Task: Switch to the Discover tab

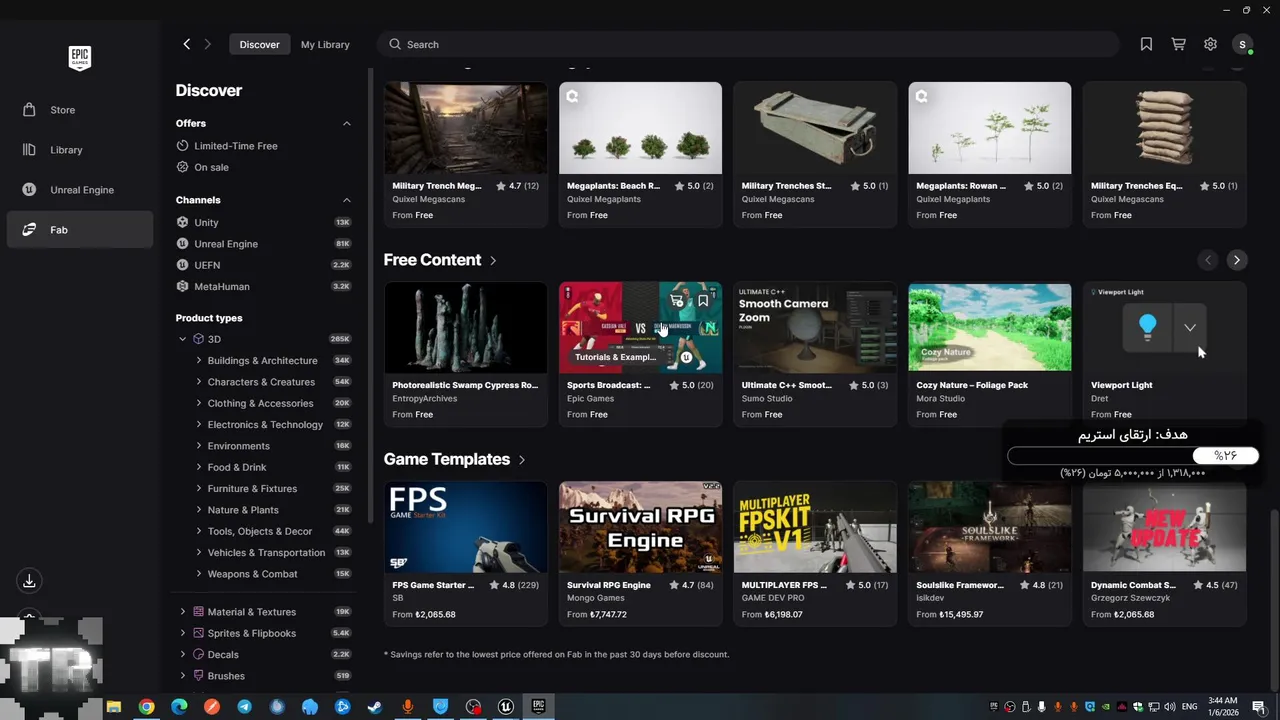Action: pyautogui.click(x=259, y=44)
